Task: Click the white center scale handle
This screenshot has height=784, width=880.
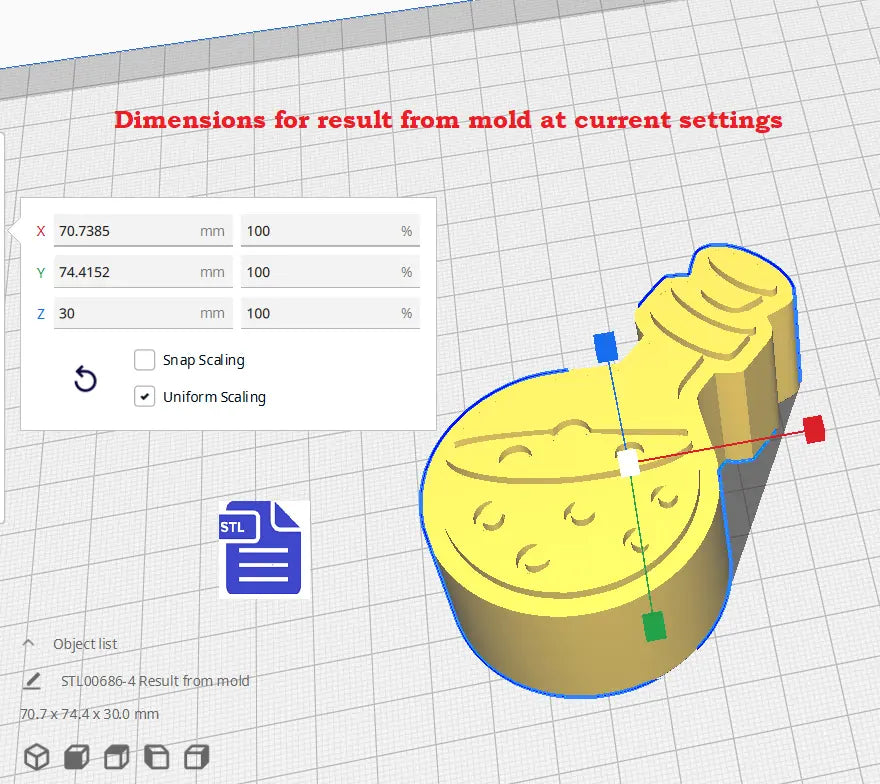Action: click(x=628, y=463)
